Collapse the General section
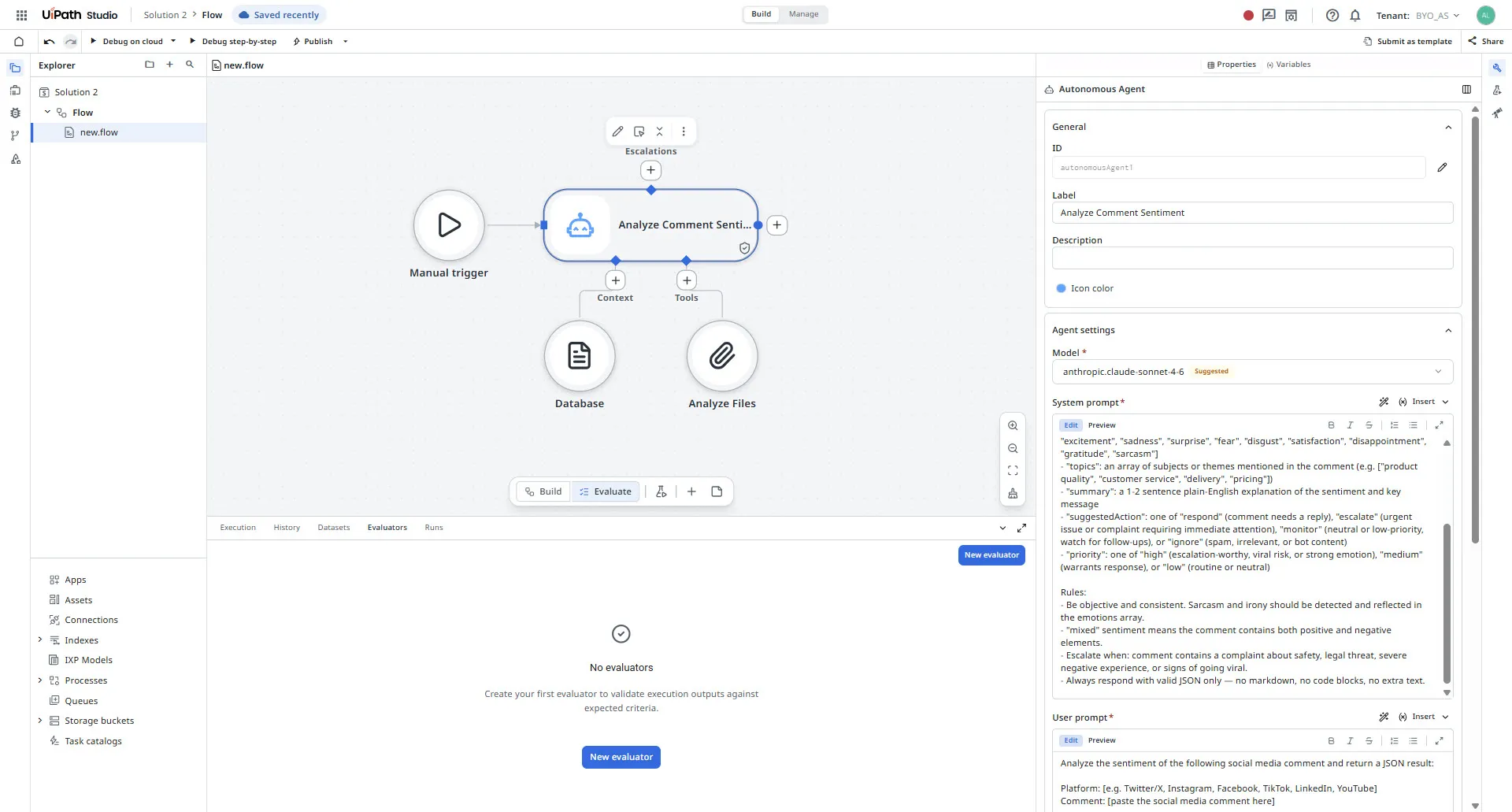The image size is (1512, 812). (1448, 127)
